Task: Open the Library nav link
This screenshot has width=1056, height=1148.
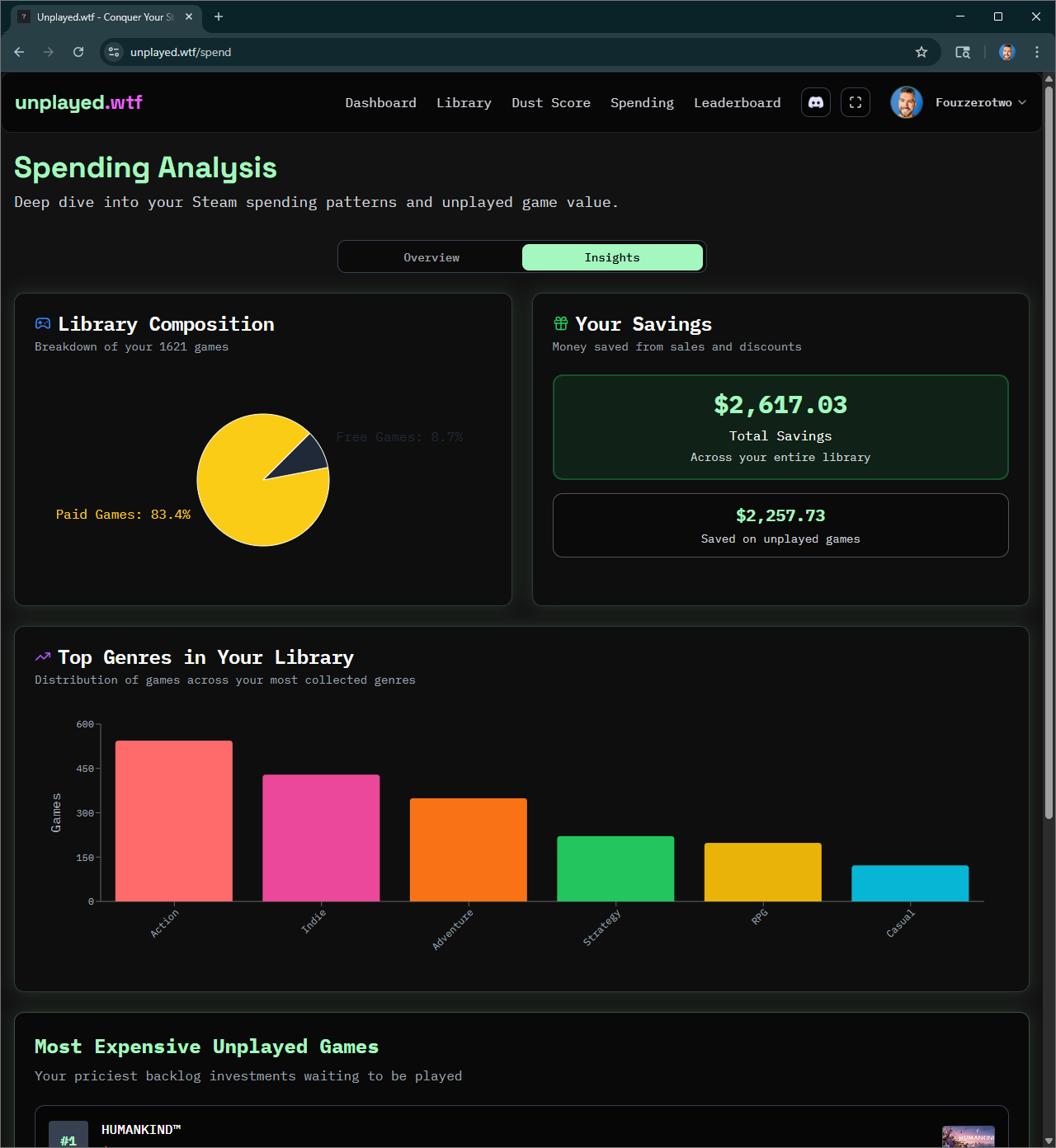Action: click(464, 102)
